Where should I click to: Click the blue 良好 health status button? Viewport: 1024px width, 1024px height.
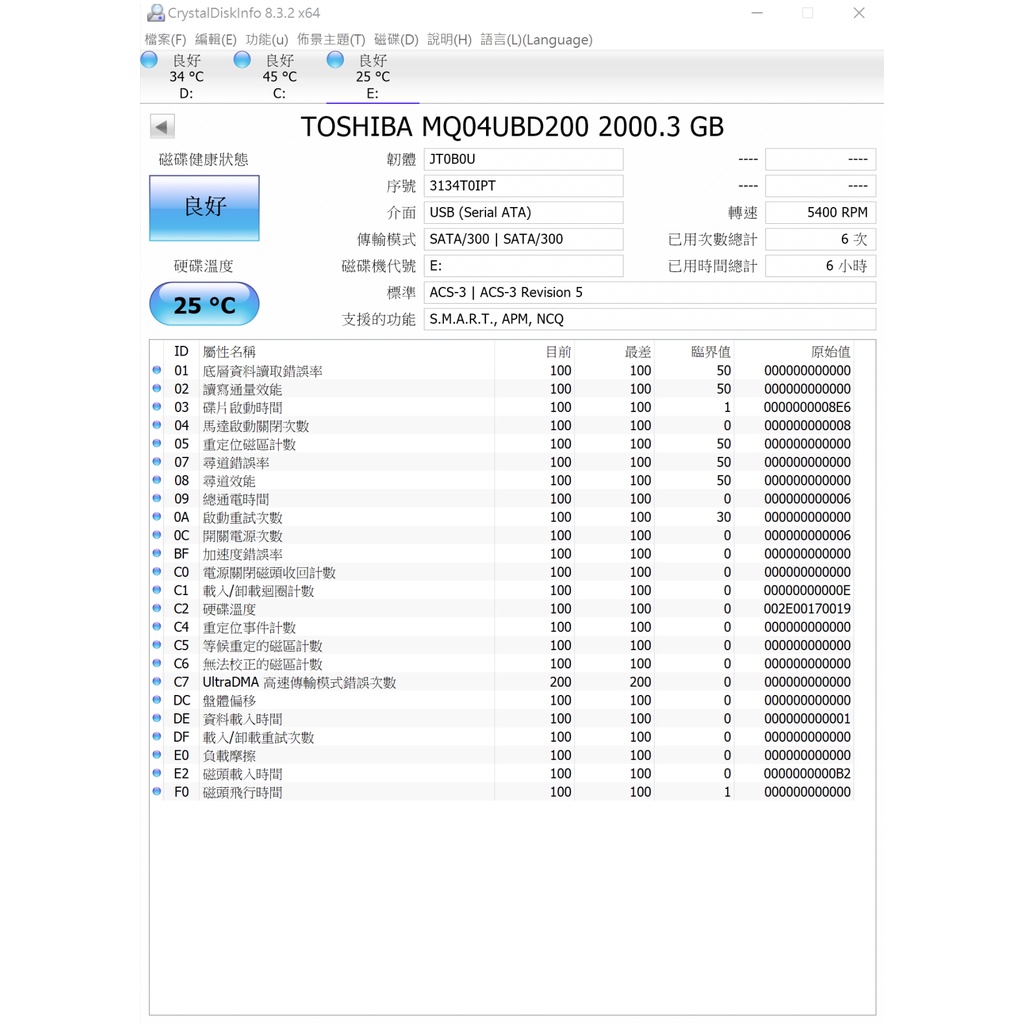[x=204, y=208]
